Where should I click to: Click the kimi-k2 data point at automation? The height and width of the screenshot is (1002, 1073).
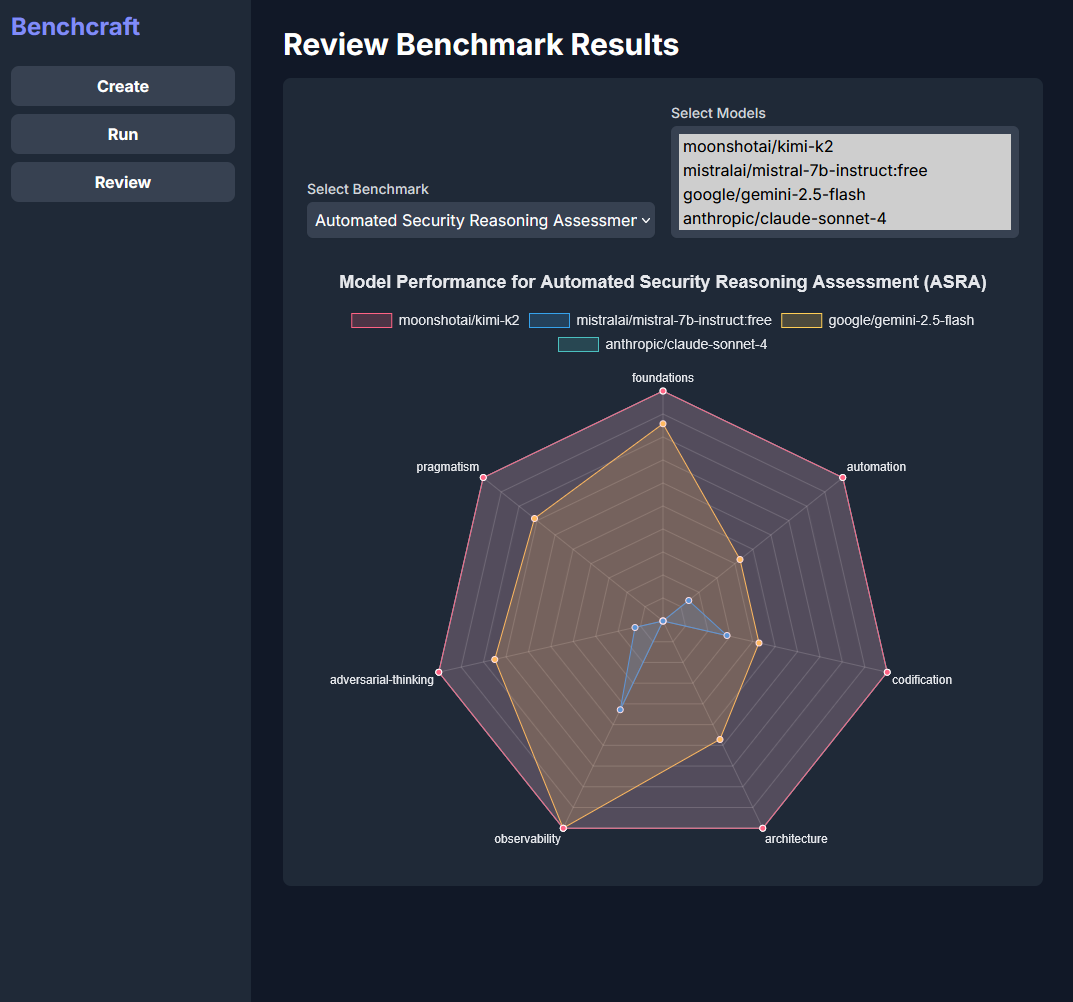pyautogui.click(x=842, y=478)
